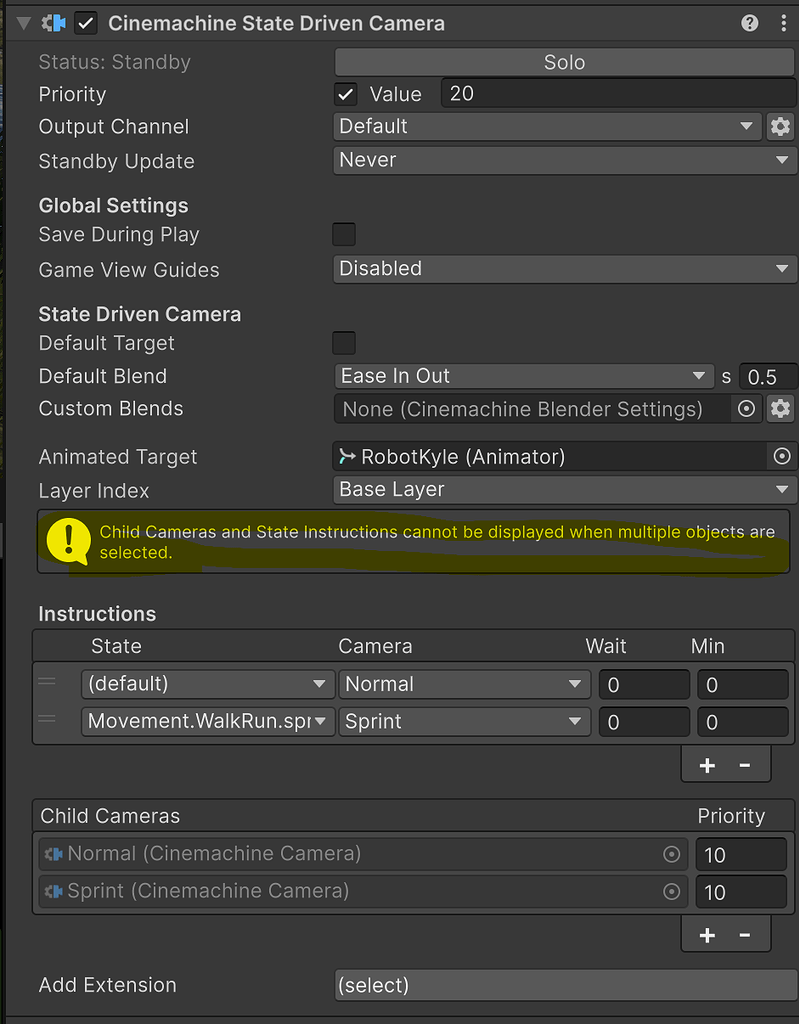This screenshot has width=799, height=1024.
Task: Click the Custom Blends settings gear icon
Action: pos(780,408)
